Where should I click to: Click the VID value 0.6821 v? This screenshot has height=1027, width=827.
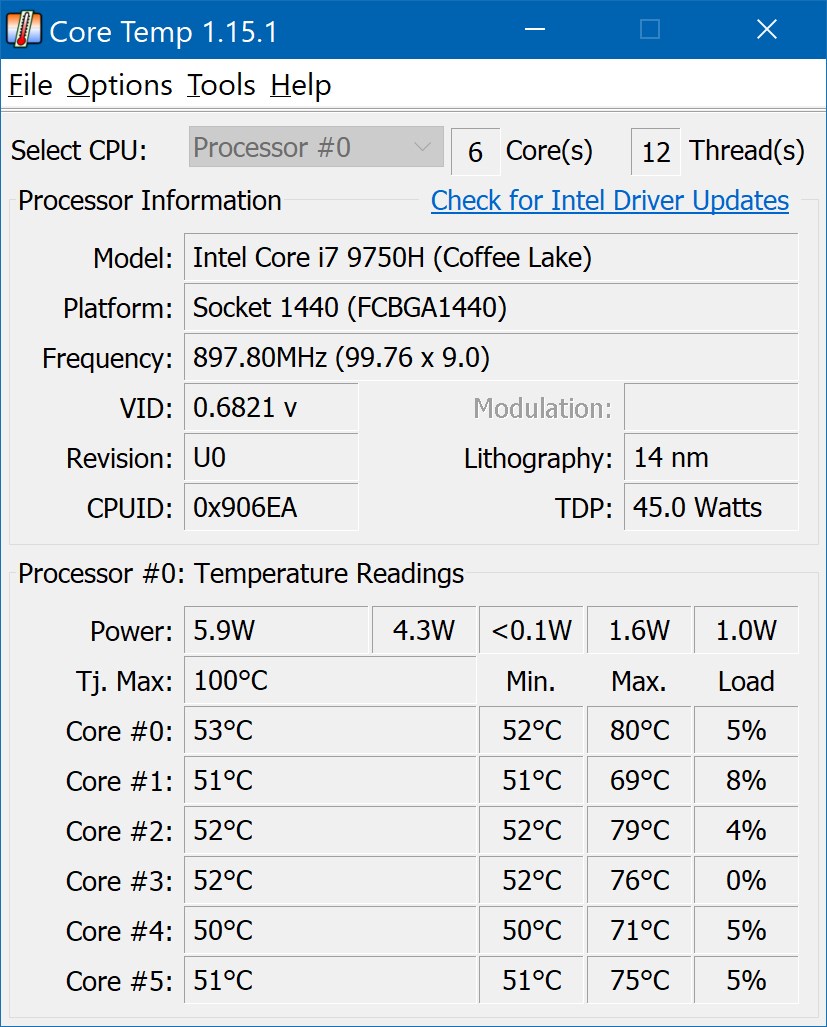point(271,407)
